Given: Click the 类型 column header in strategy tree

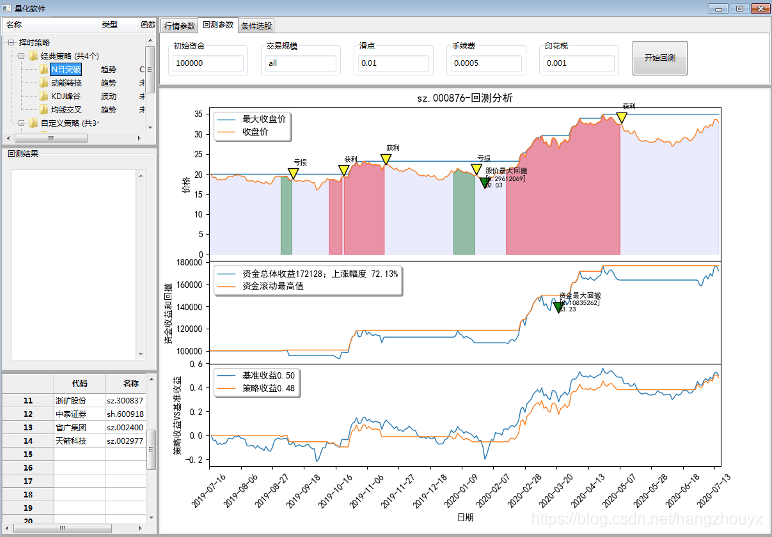Looking at the screenshot, I should (116, 25).
